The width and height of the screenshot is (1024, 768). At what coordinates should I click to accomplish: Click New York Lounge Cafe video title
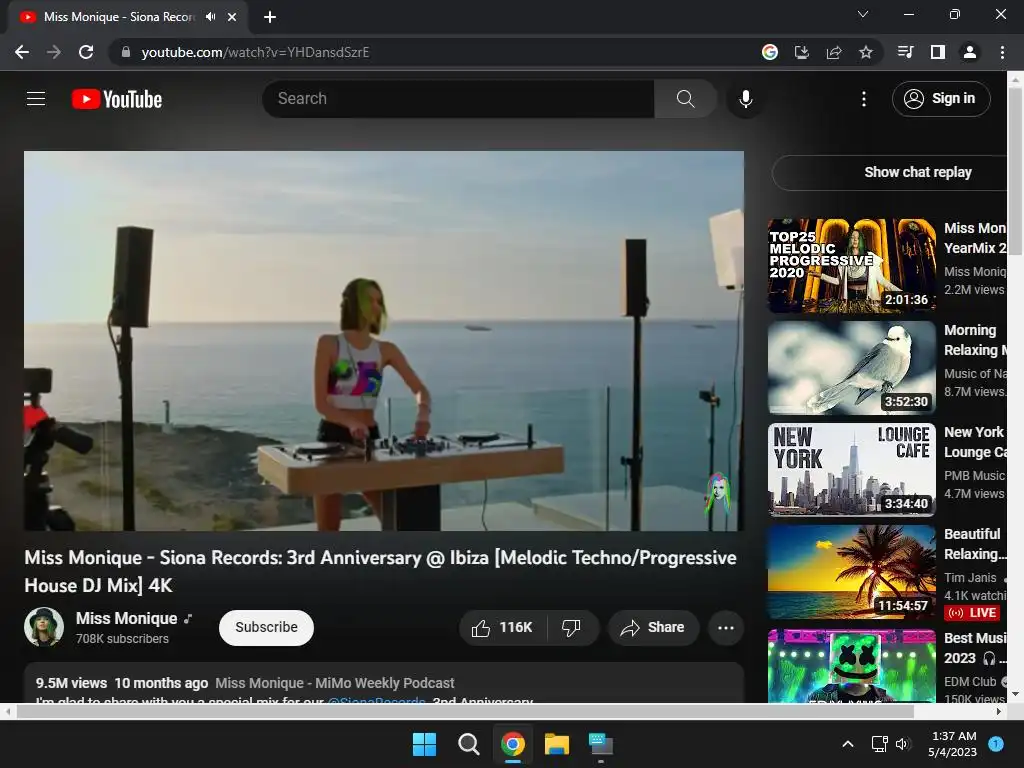click(975, 441)
